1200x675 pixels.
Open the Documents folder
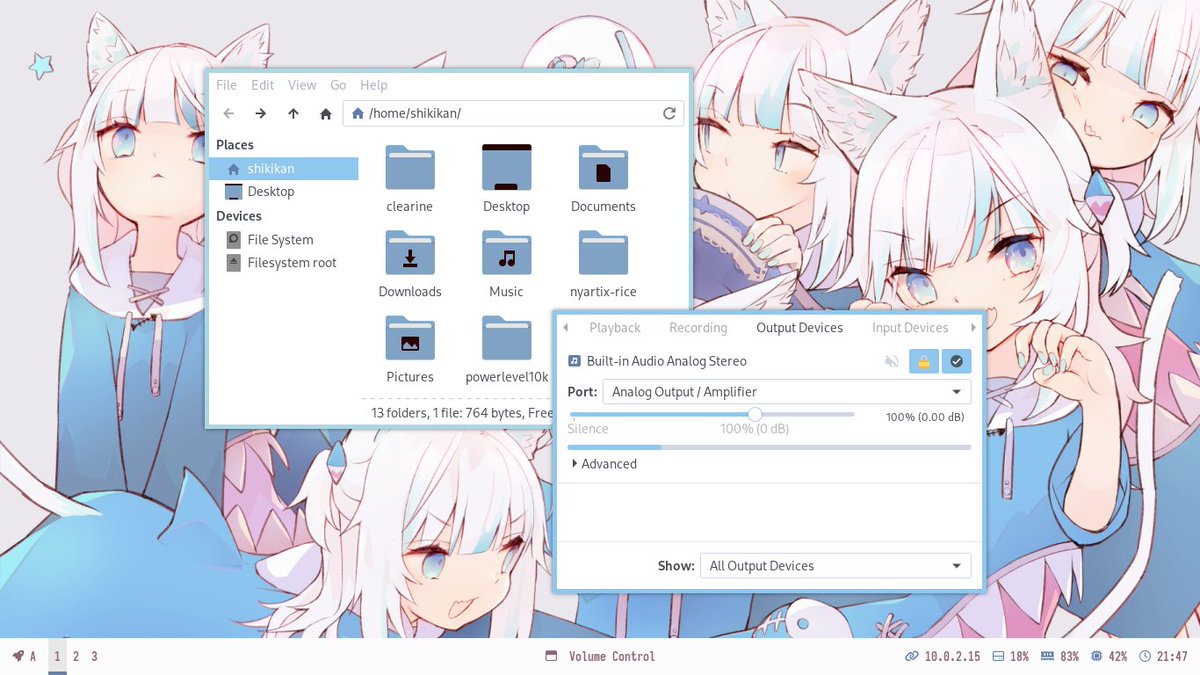click(x=603, y=180)
